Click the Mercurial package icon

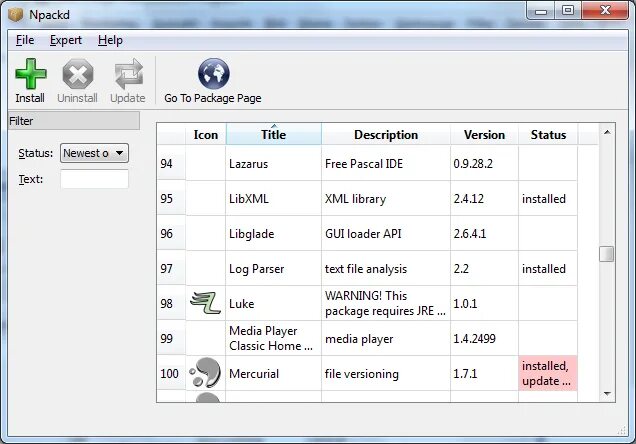coord(205,373)
